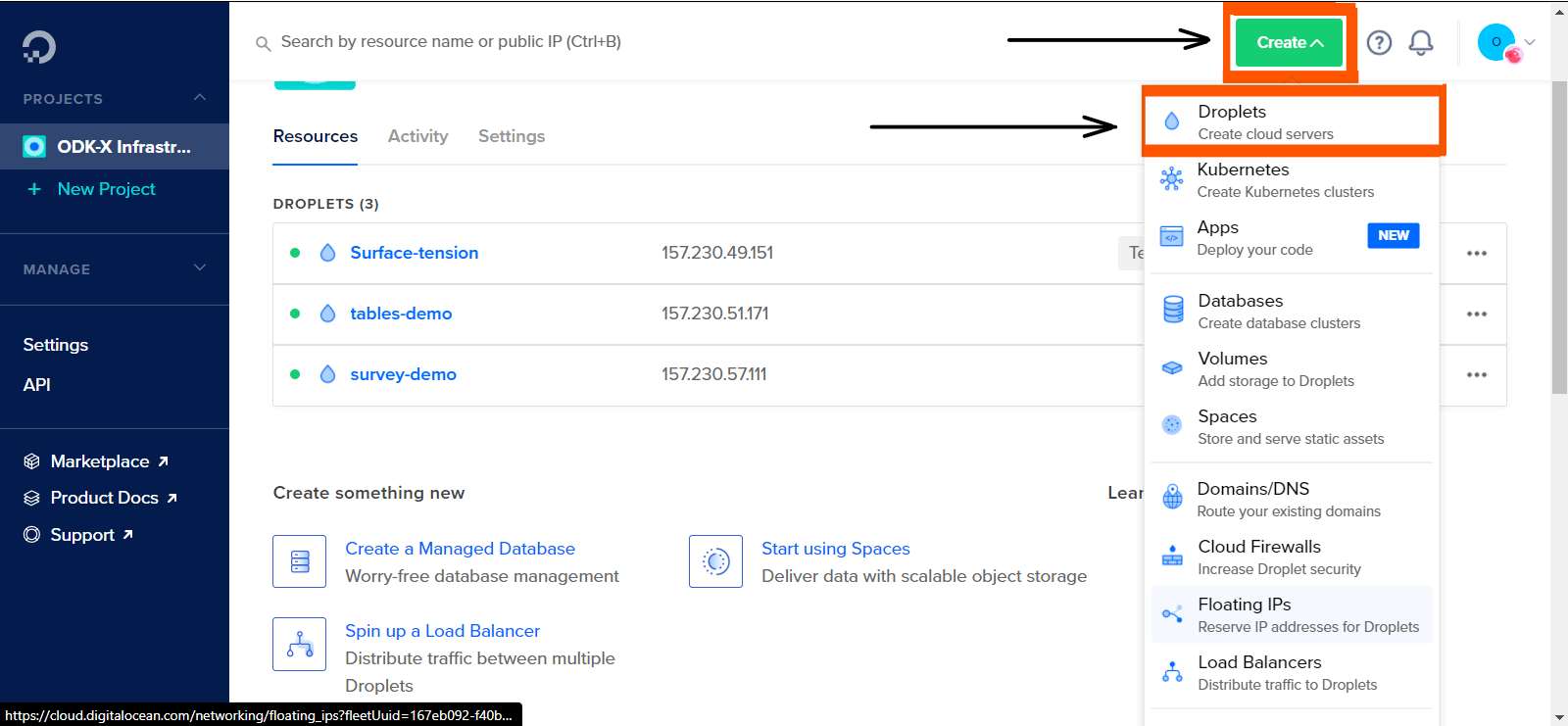Open the account menu chevron
Viewport: 1568px width, 726px height.
1530,42
